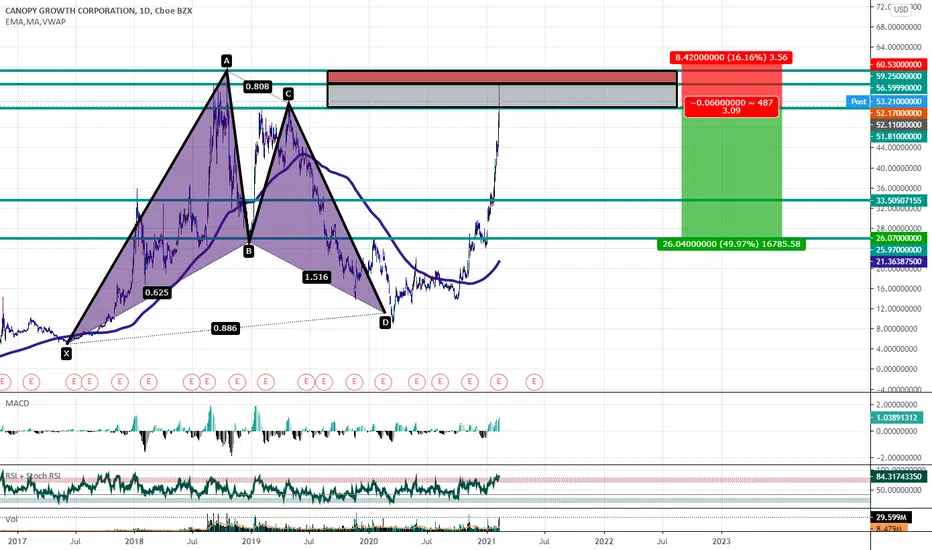Click the MACD value label 1.03891312
The height and width of the screenshot is (550, 932).
coord(898,418)
